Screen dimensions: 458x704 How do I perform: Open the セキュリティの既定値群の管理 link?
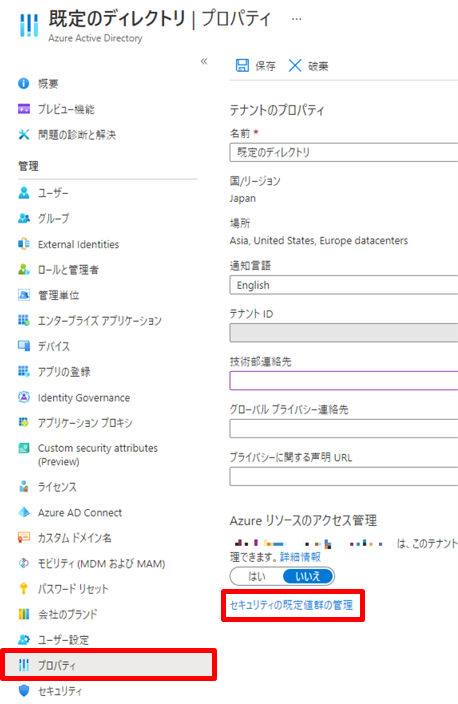(291, 605)
